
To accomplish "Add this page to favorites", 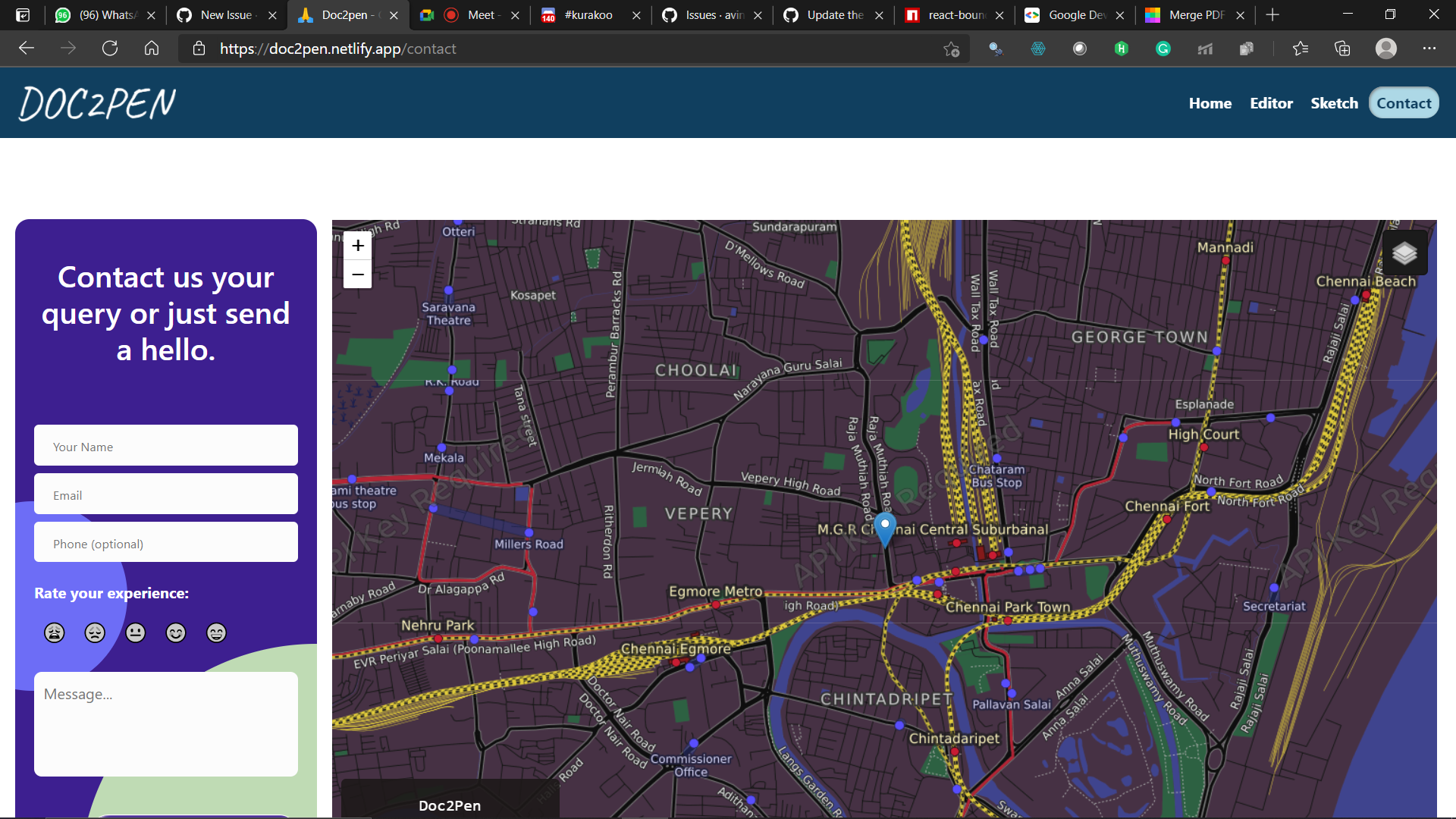I will pos(951,49).
